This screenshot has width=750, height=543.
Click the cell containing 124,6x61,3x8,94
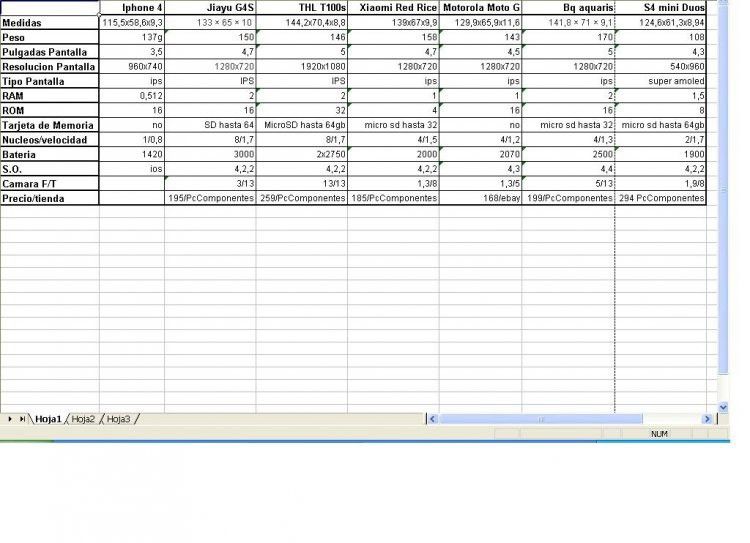(x=661, y=22)
